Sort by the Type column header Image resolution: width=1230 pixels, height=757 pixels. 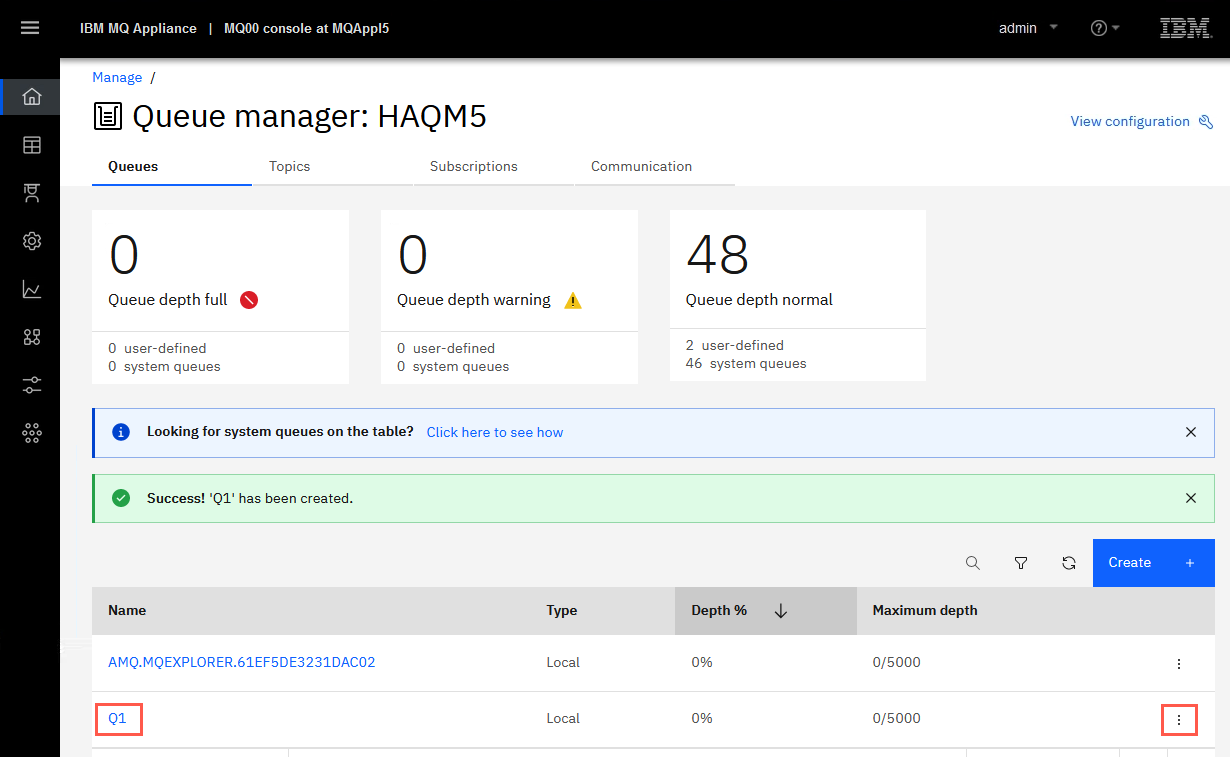pyautogui.click(x=562, y=610)
